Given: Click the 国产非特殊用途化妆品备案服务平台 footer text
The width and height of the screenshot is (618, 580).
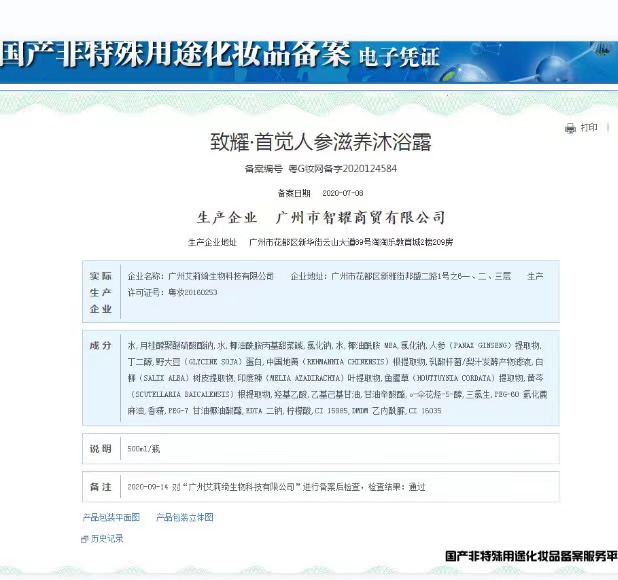Looking at the screenshot, I should tap(530, 556).
